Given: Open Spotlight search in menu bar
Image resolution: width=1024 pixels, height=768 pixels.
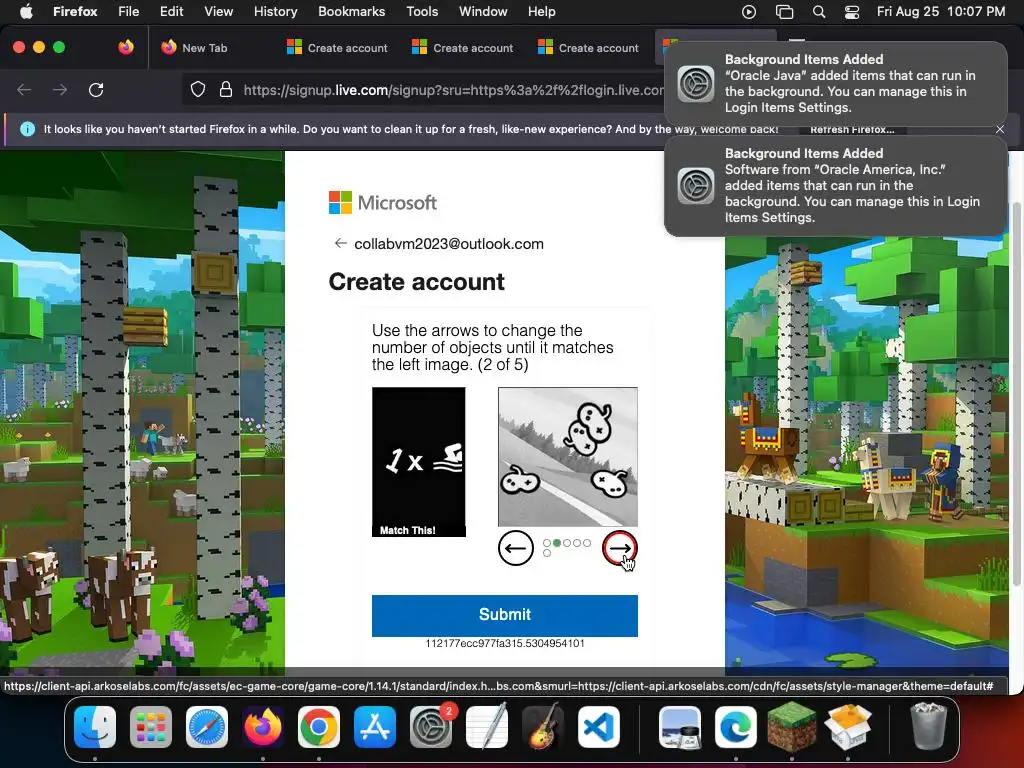Looking at the screenshot, I should (x=819, y=12).
